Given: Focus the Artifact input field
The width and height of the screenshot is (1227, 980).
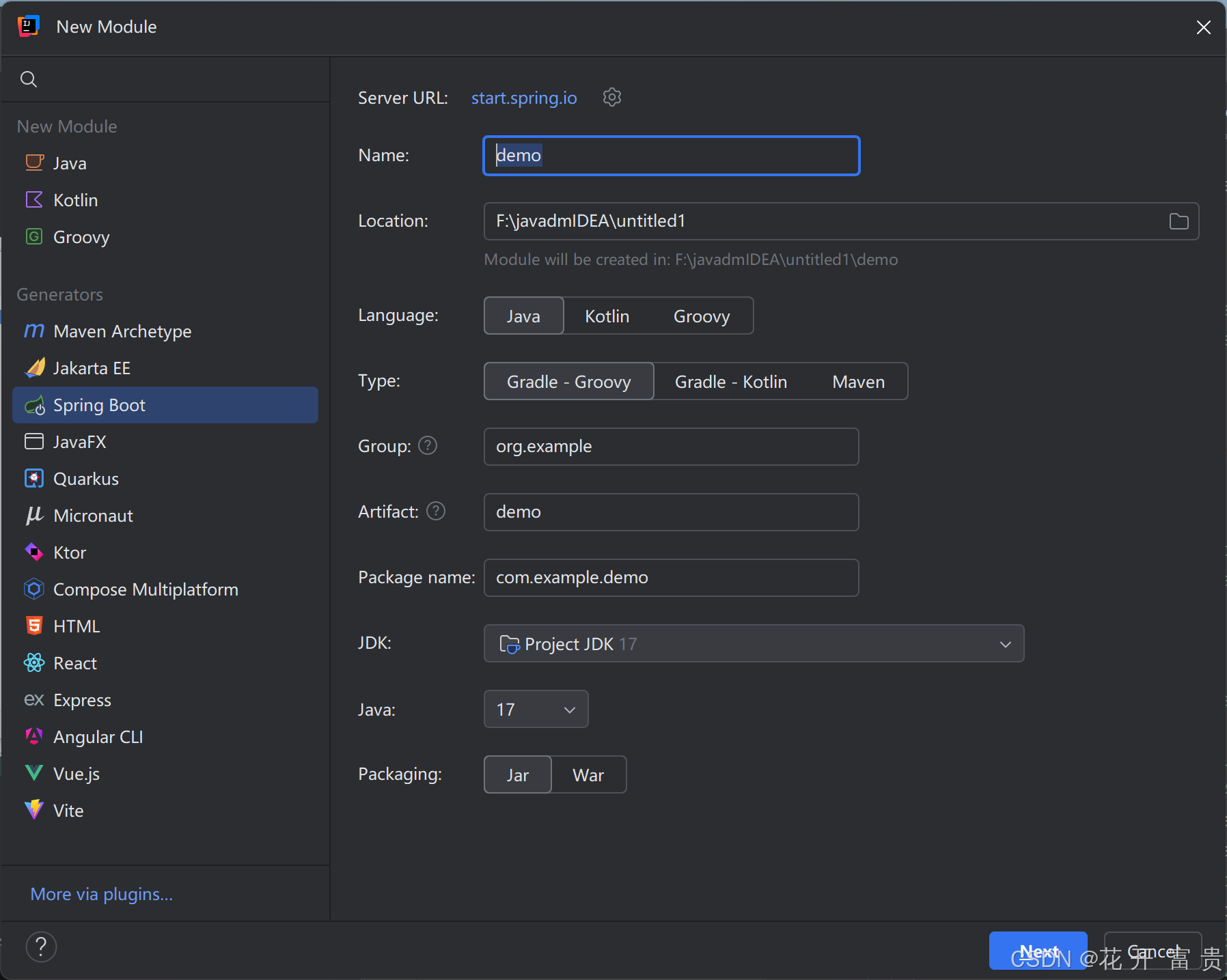Looking at the screenshot, I should pyautogui.click(x=671, y=512).
